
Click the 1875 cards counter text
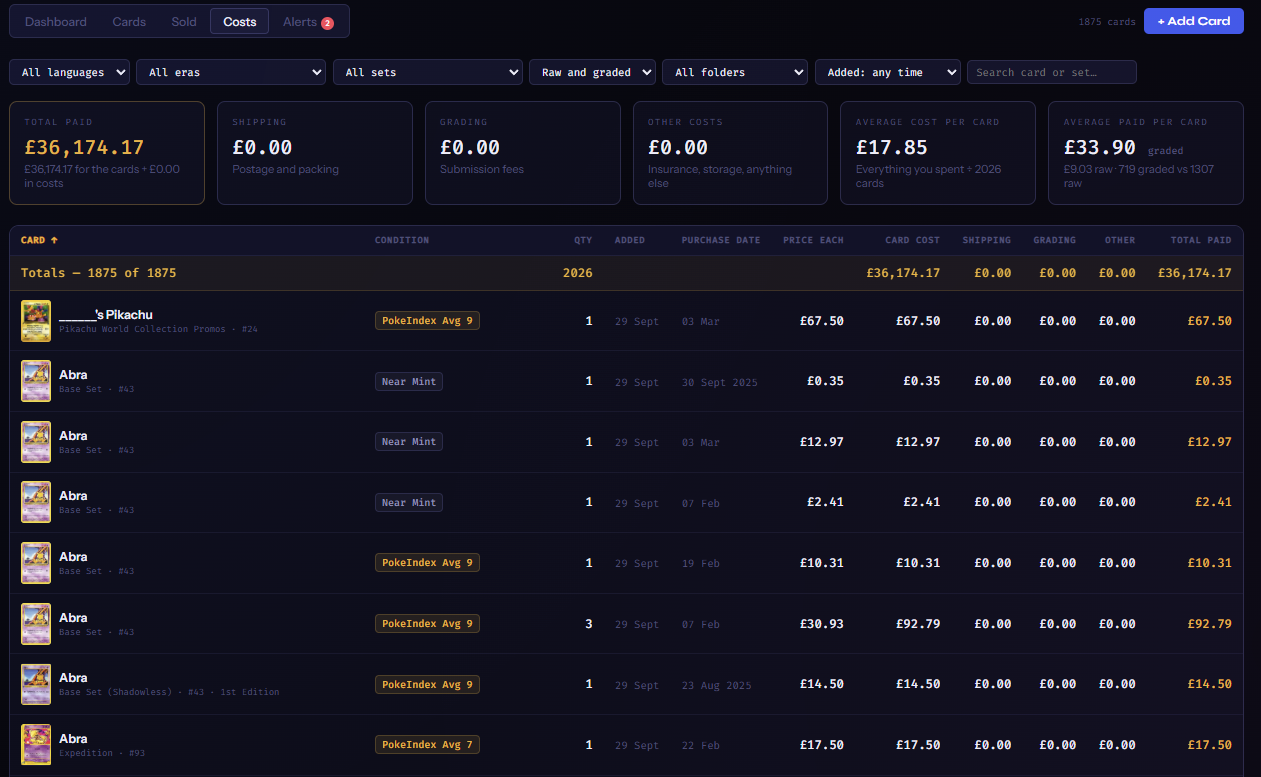[x=1107, y=22]
